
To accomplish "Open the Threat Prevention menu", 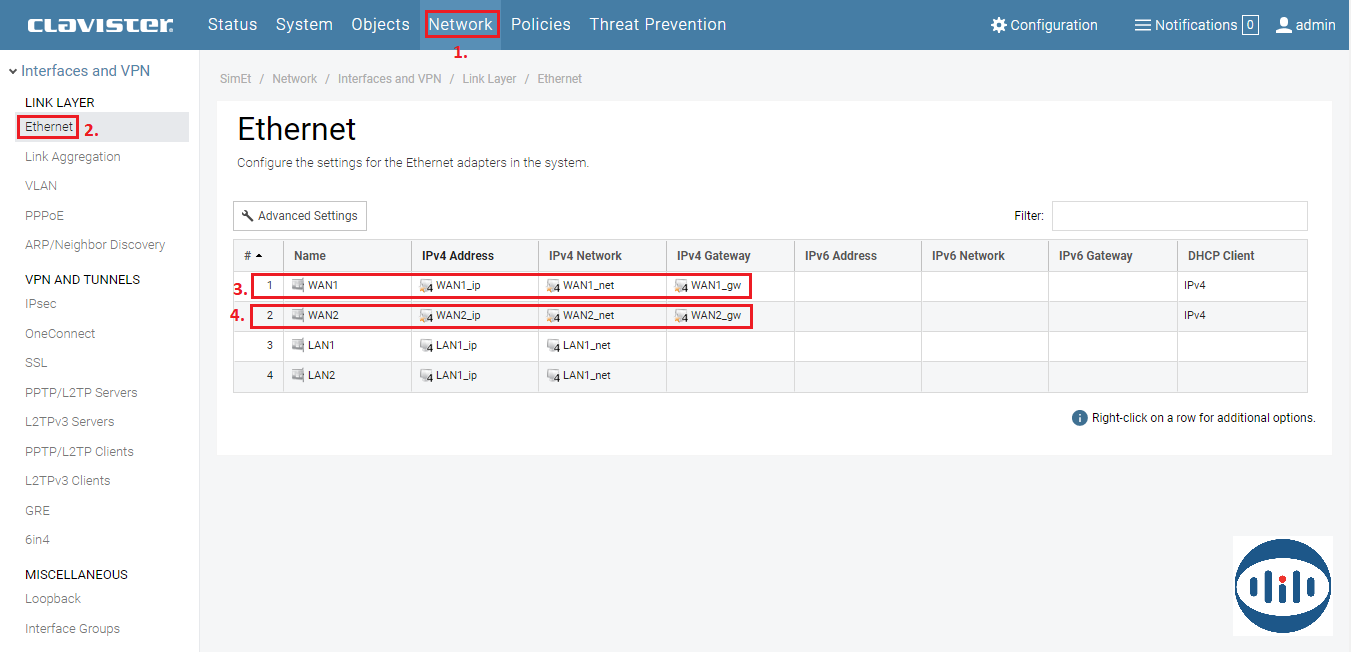I will coord(657,25).
